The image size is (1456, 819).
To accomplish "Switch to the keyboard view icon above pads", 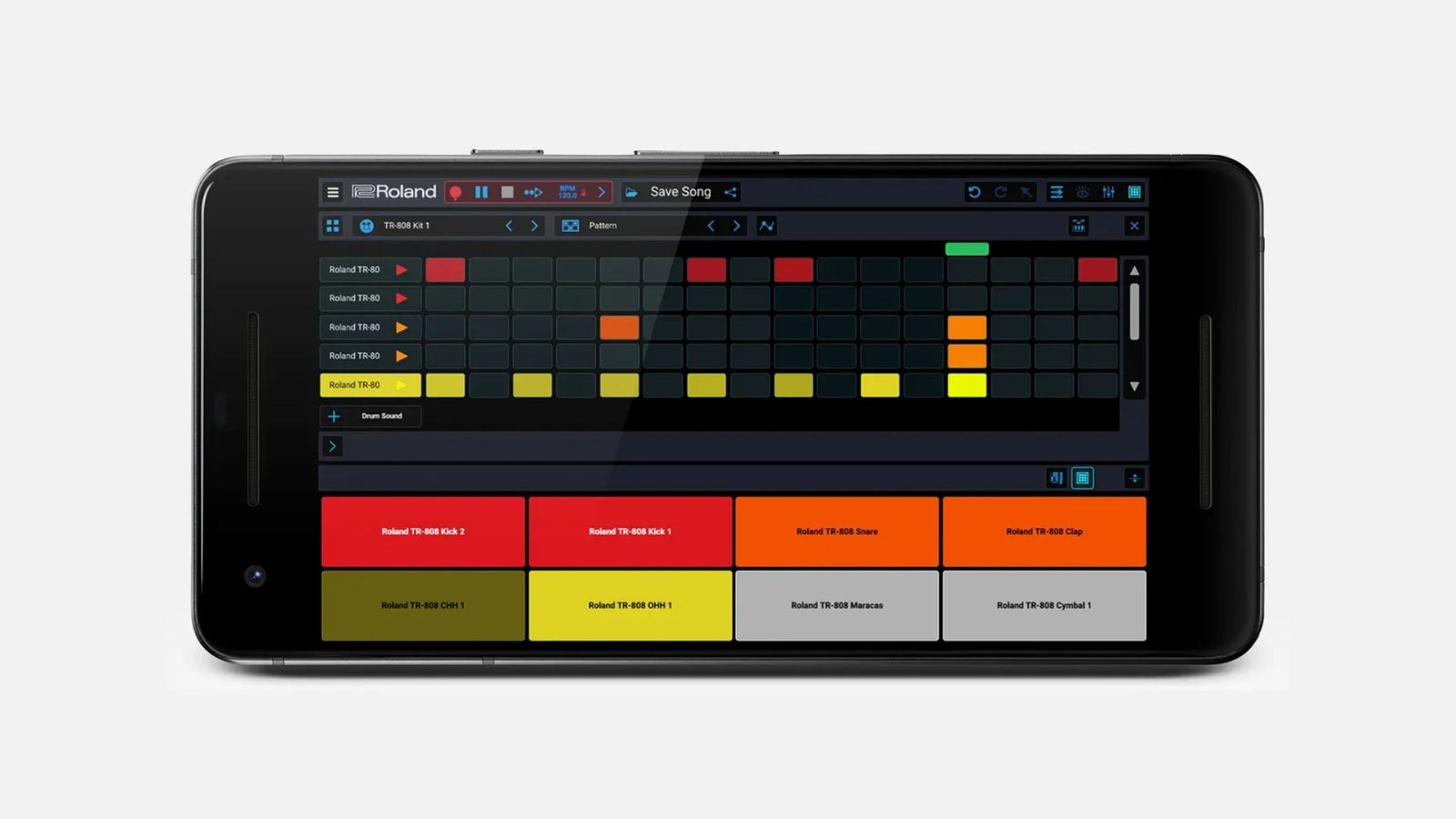I will pos(1056,478).
